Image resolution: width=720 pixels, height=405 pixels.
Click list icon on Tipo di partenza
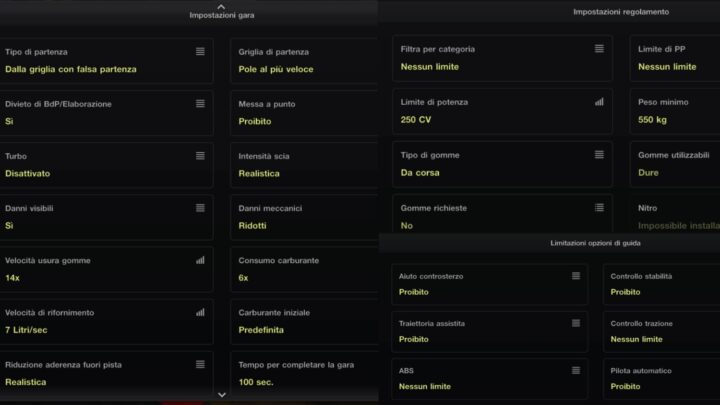click(200, 51)
